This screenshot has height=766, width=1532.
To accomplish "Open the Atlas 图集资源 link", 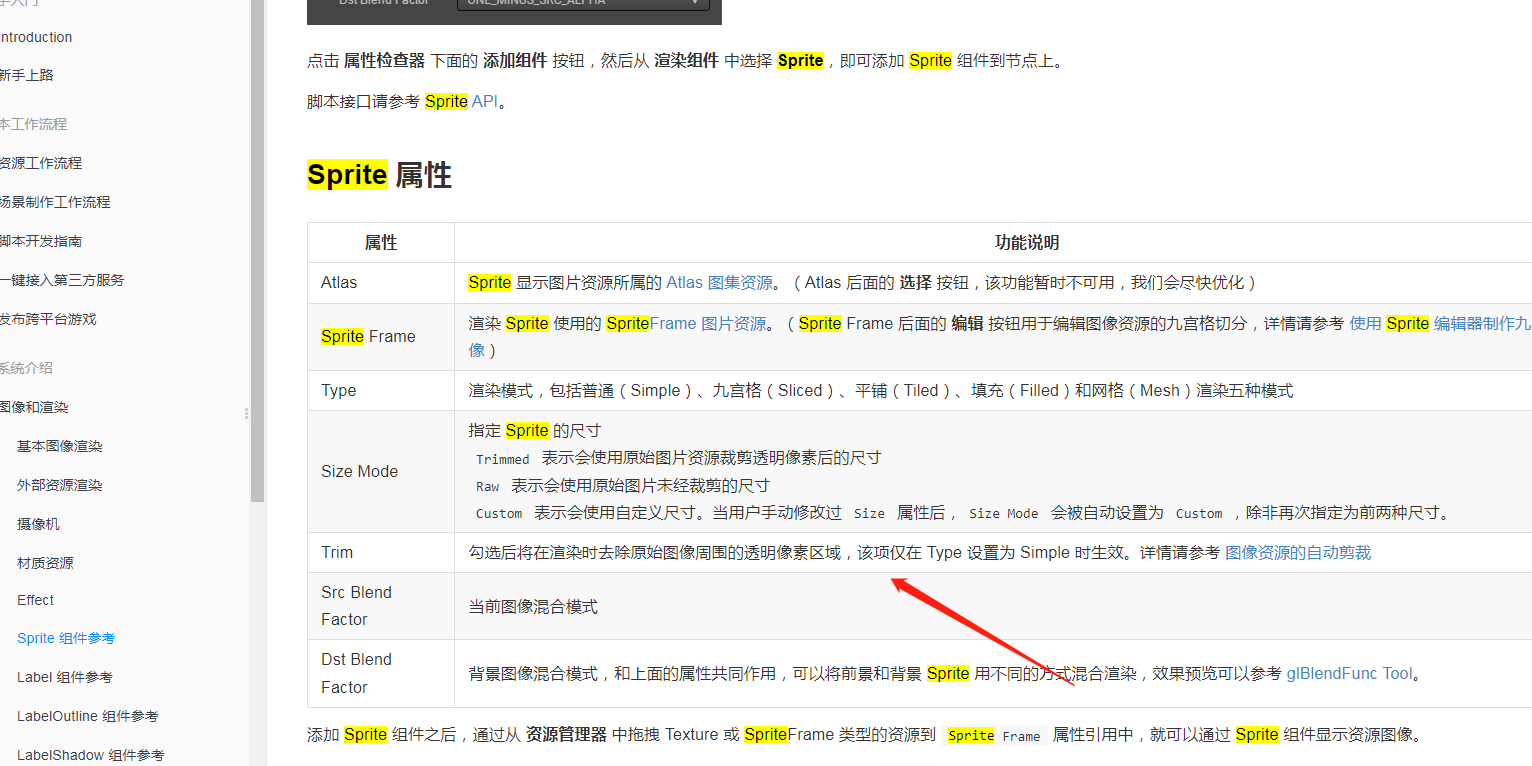I will tap(720, 283).
